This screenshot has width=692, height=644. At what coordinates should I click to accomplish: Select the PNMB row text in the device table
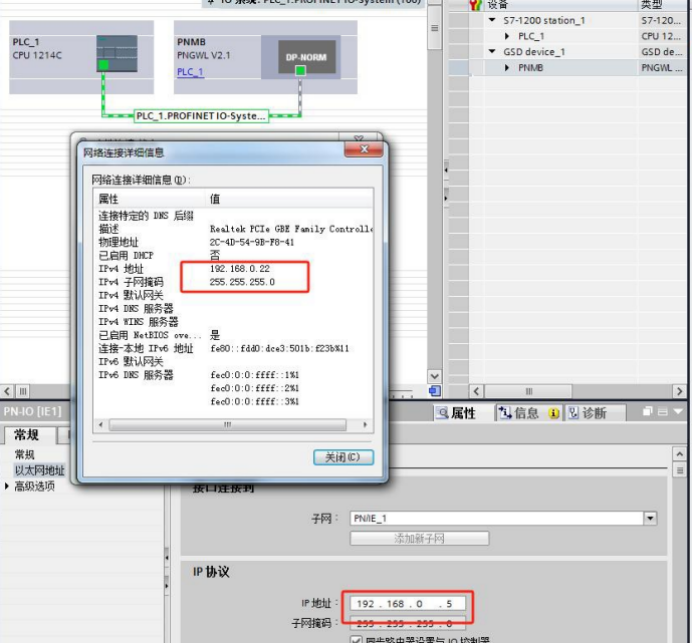point(530,68)
